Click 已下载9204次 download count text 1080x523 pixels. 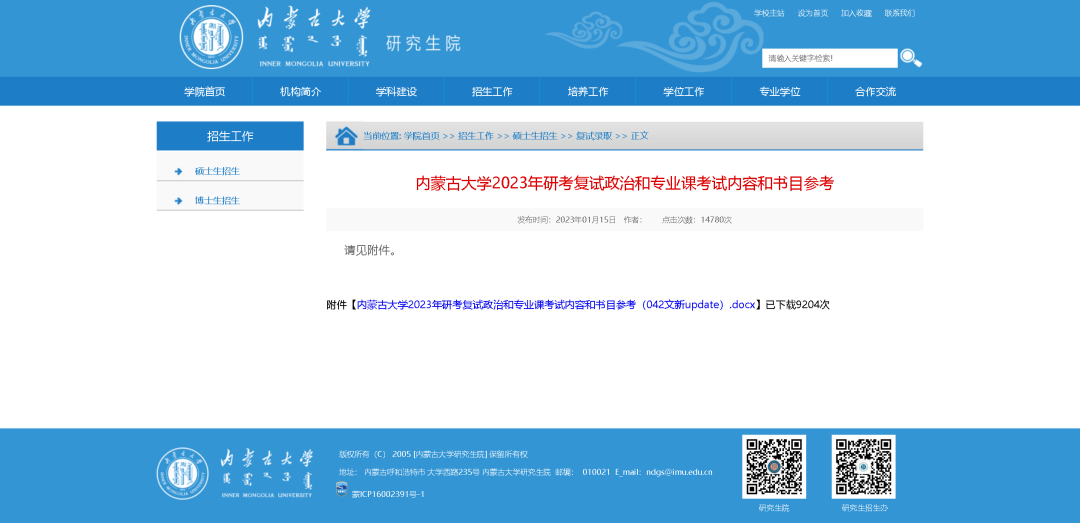798,305
